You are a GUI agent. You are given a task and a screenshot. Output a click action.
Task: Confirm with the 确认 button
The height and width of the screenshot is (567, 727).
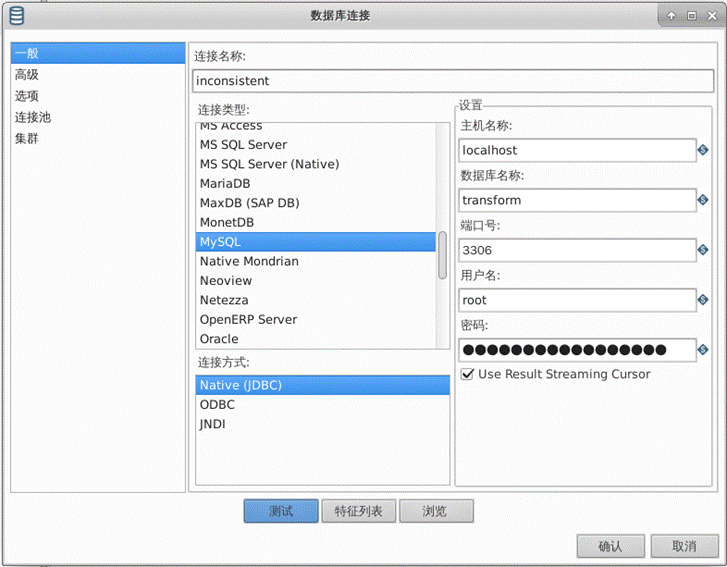pos(611,546)
